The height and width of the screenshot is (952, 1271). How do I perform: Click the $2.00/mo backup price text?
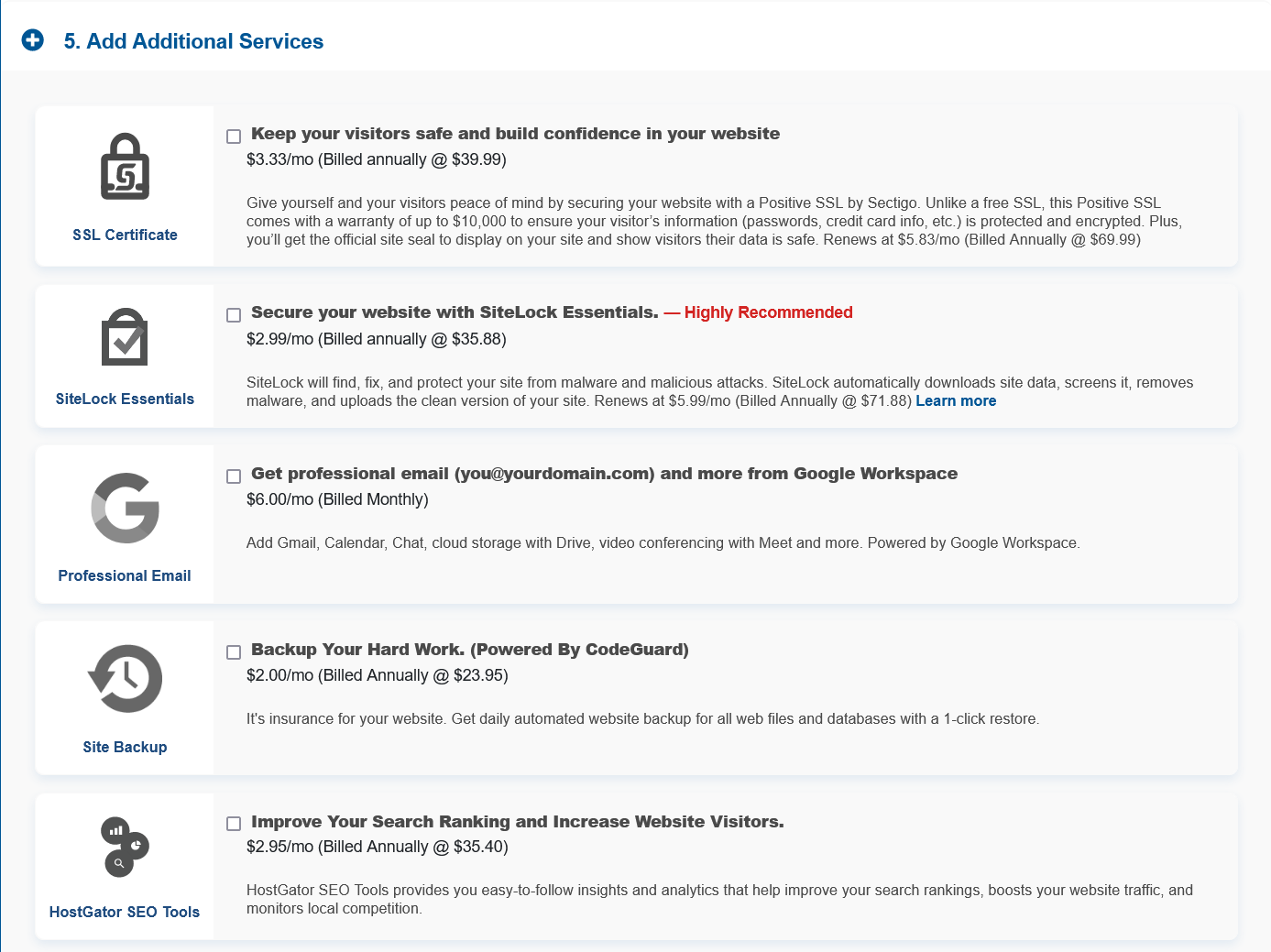(378, 675)
